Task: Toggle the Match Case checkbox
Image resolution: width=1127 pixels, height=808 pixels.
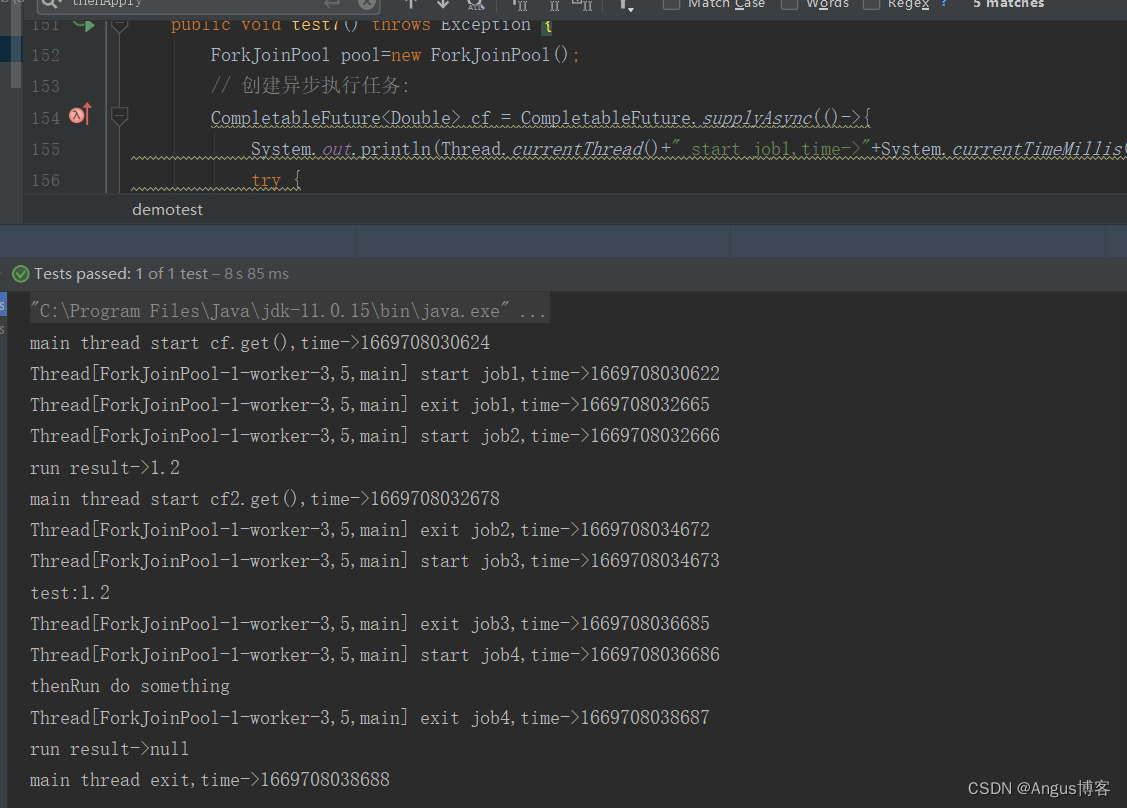Action: tap(671, 4)
